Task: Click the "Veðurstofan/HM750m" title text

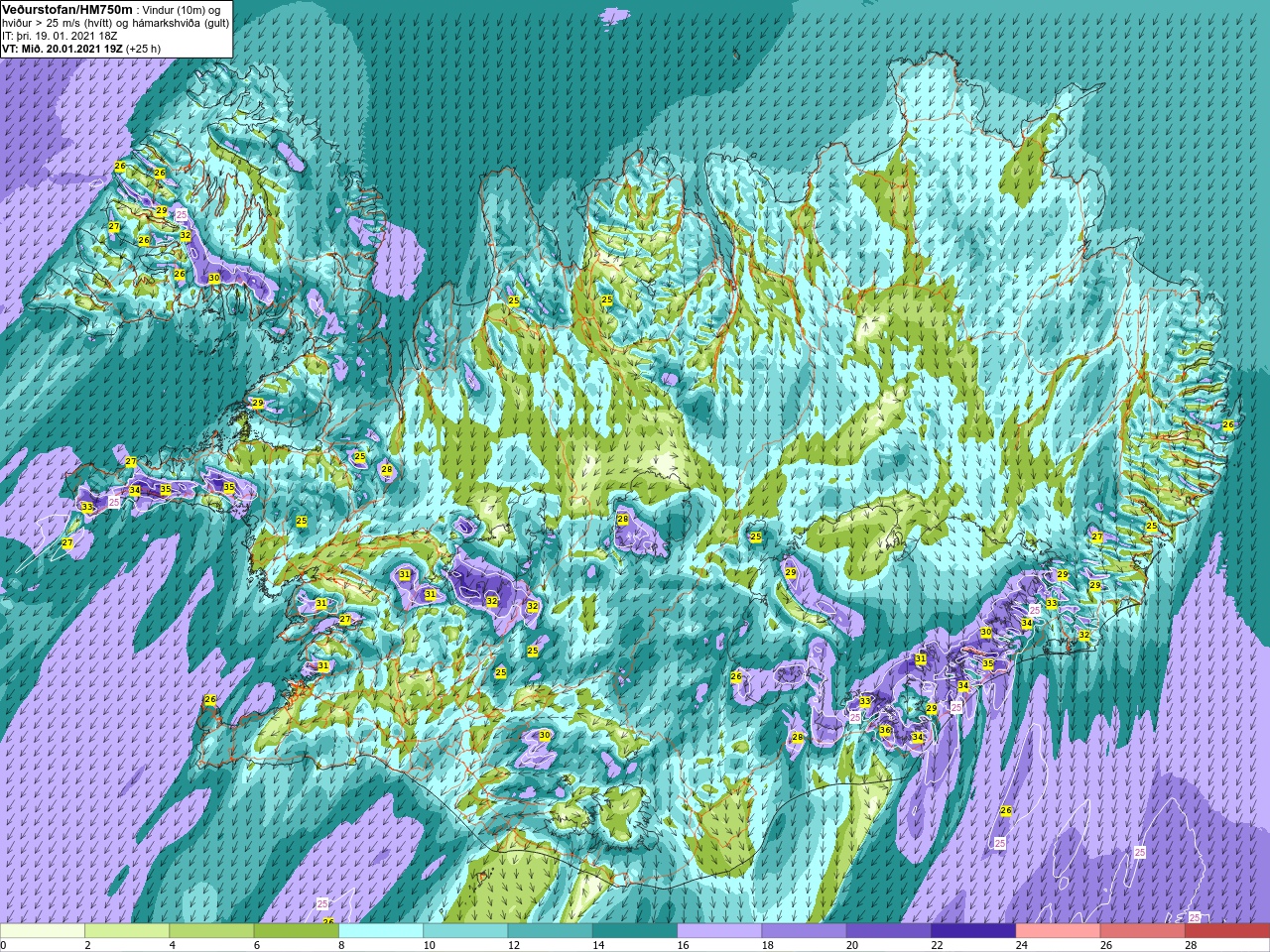Action: point(68,9)
